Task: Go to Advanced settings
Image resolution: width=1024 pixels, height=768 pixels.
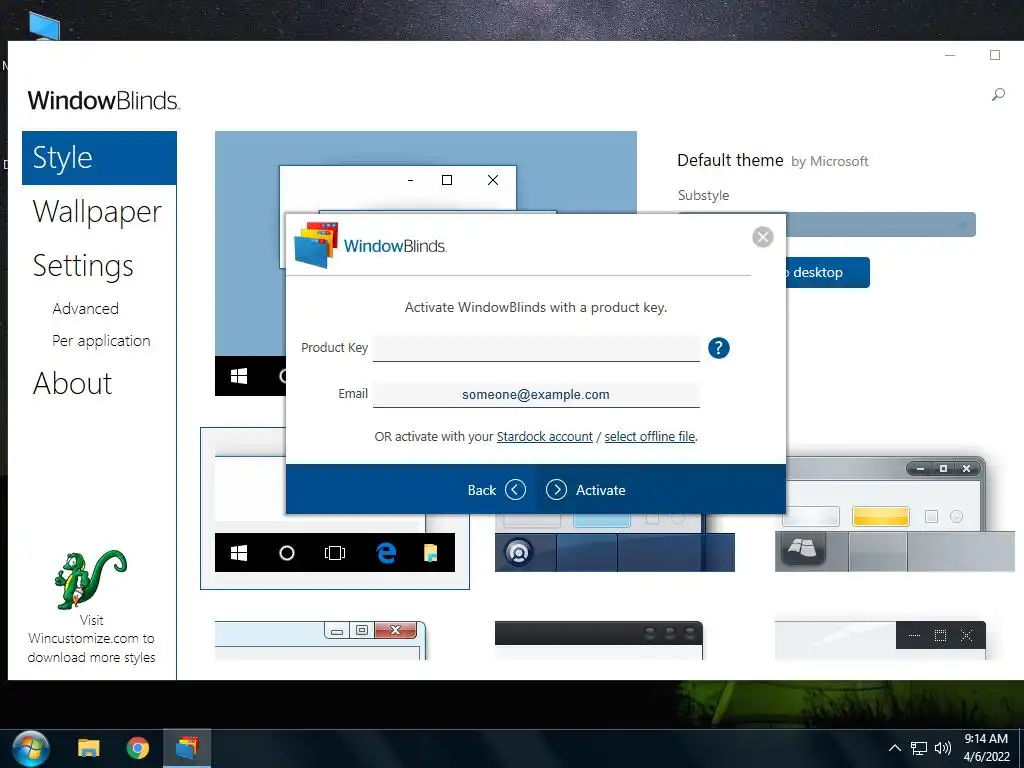Action: click(x=86, y=308)
